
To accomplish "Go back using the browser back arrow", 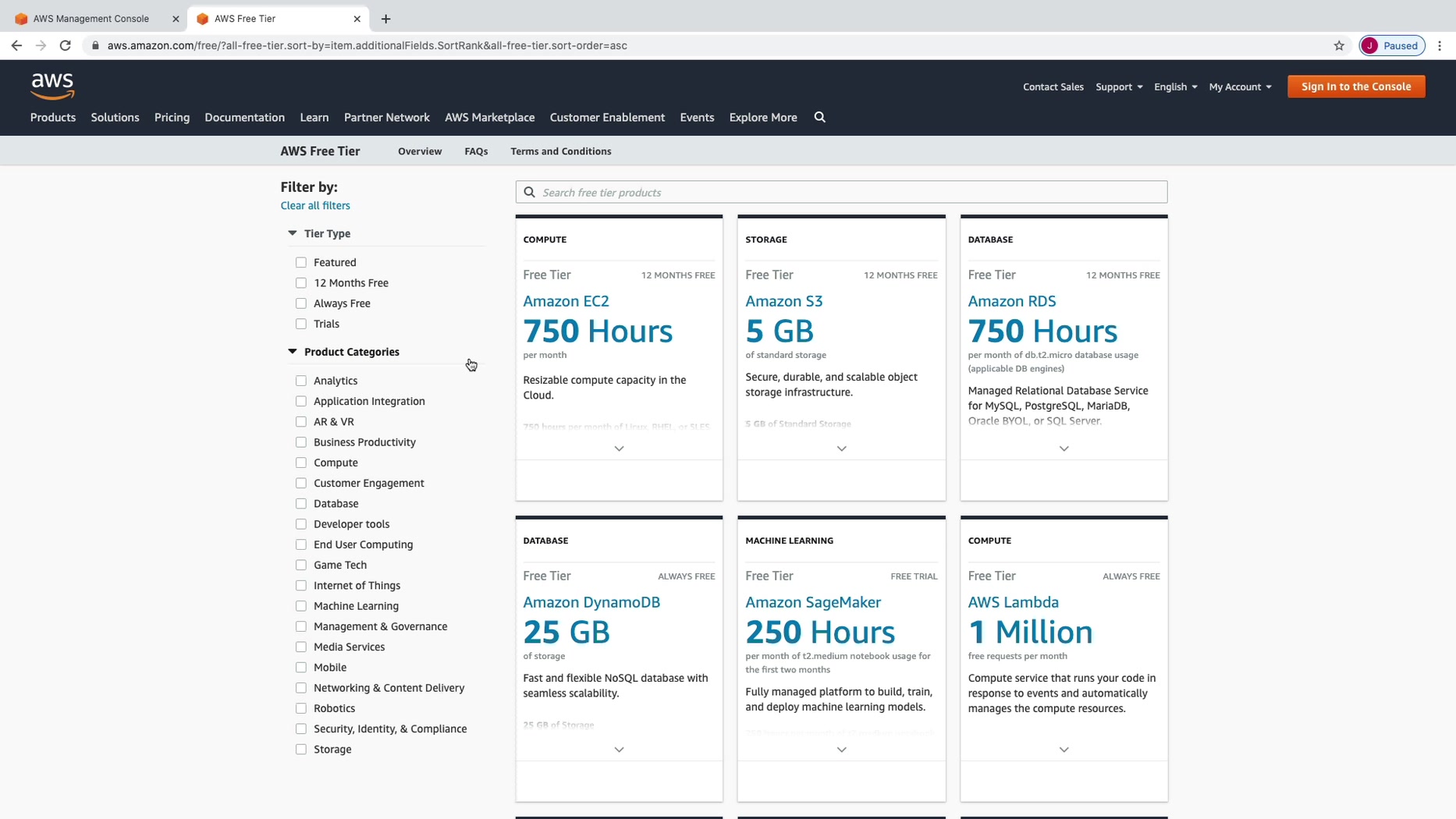I will point(16,45).
